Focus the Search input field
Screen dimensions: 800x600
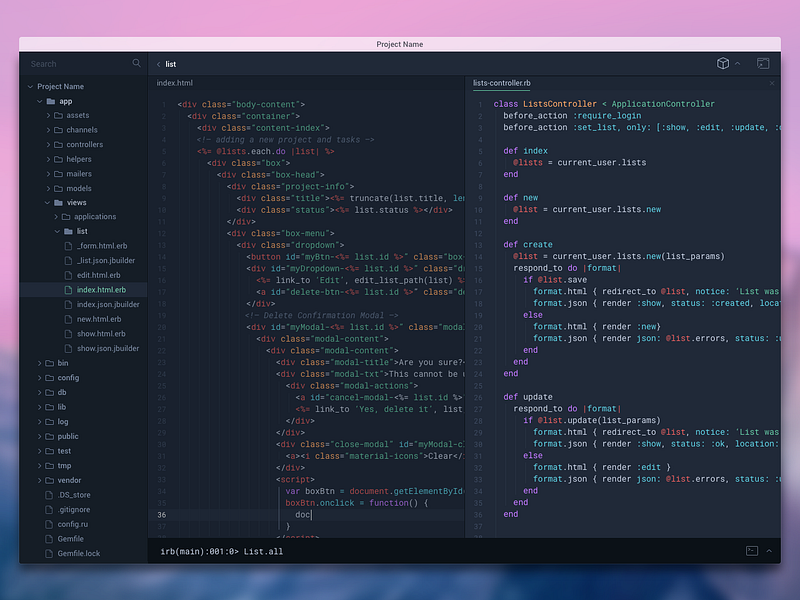[75, 63]
